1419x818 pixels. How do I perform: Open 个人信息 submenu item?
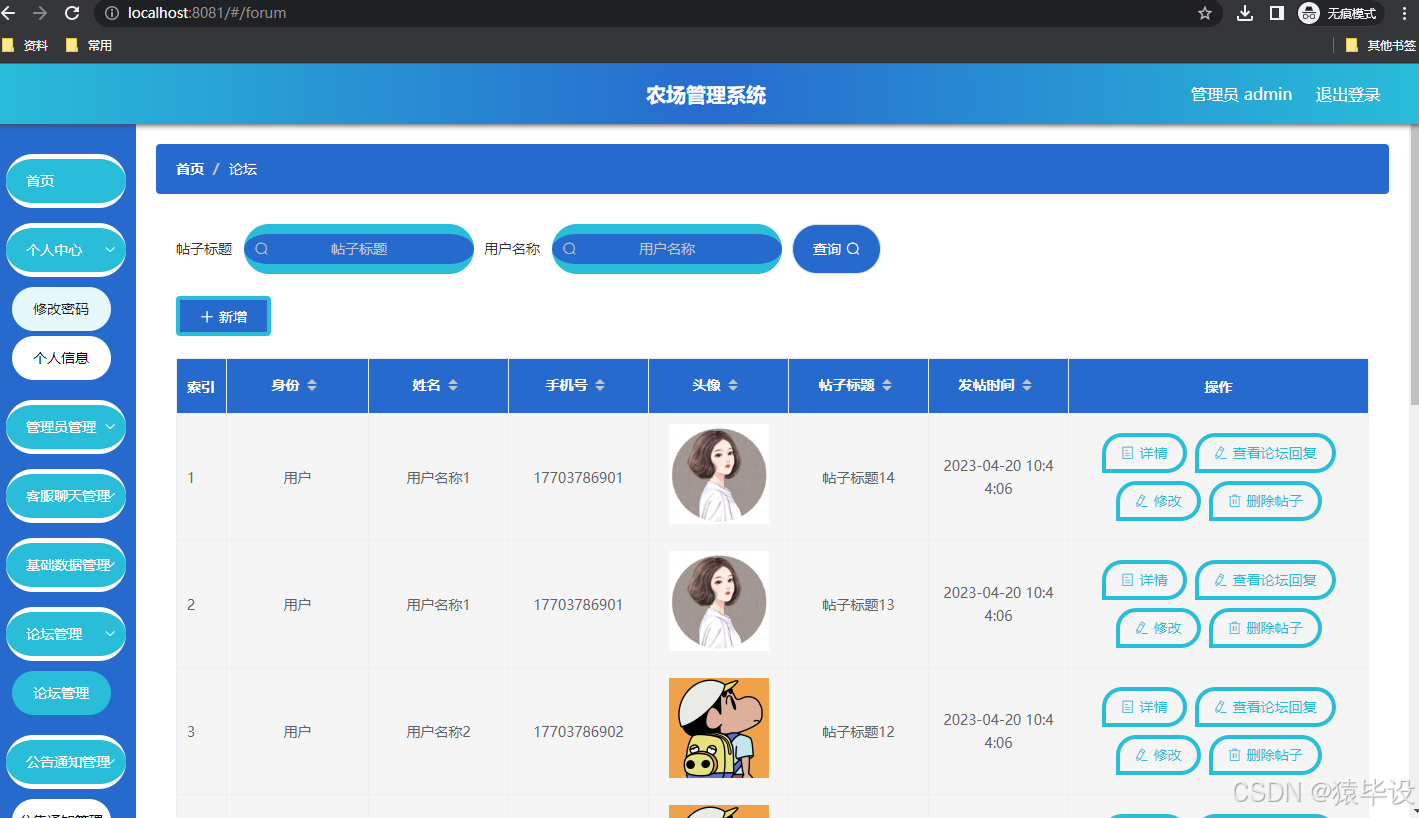61,358
